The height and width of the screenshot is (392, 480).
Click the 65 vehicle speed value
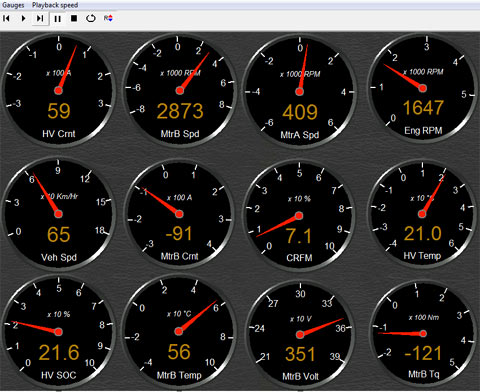(x=59, y=234)
